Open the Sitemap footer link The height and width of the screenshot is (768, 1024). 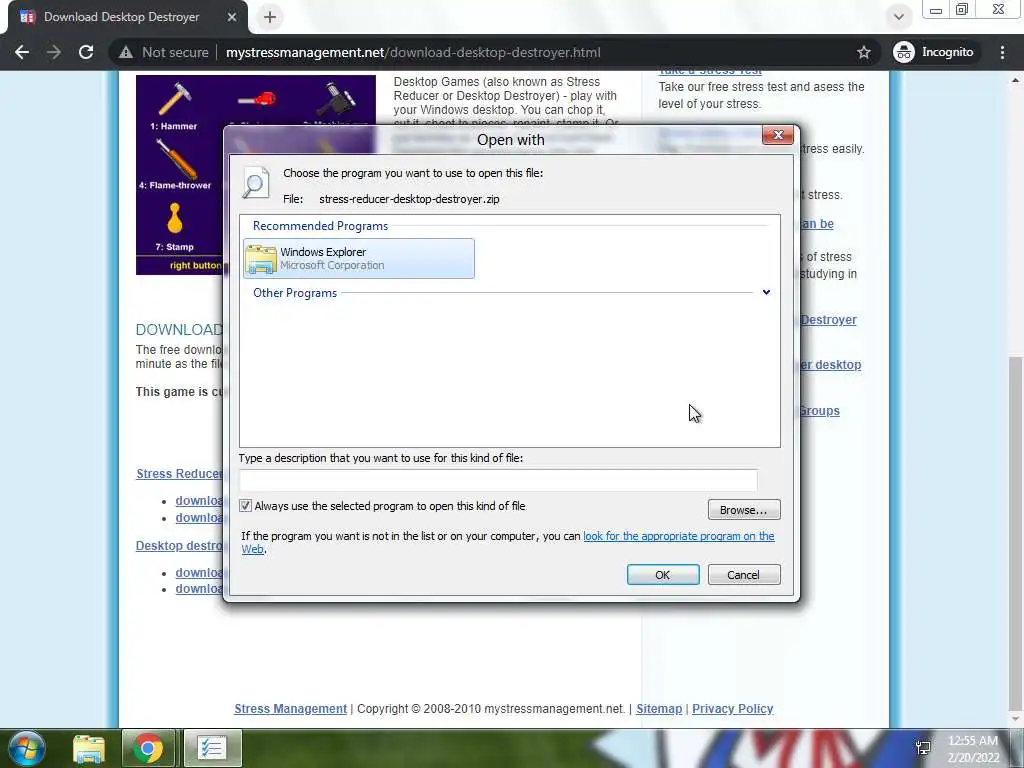tap(659, 709)
